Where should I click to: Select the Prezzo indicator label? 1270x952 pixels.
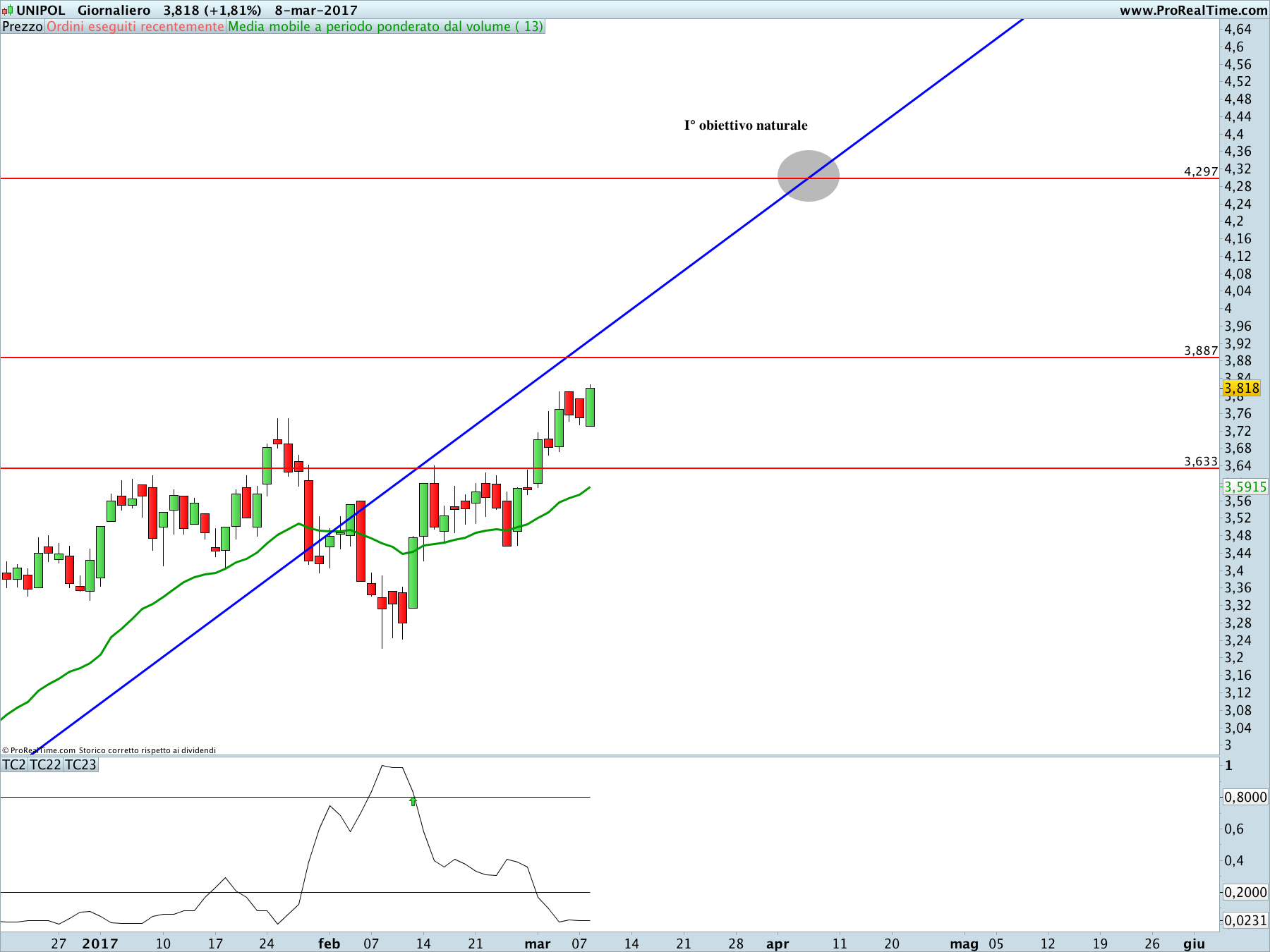(x=23, y=27)
